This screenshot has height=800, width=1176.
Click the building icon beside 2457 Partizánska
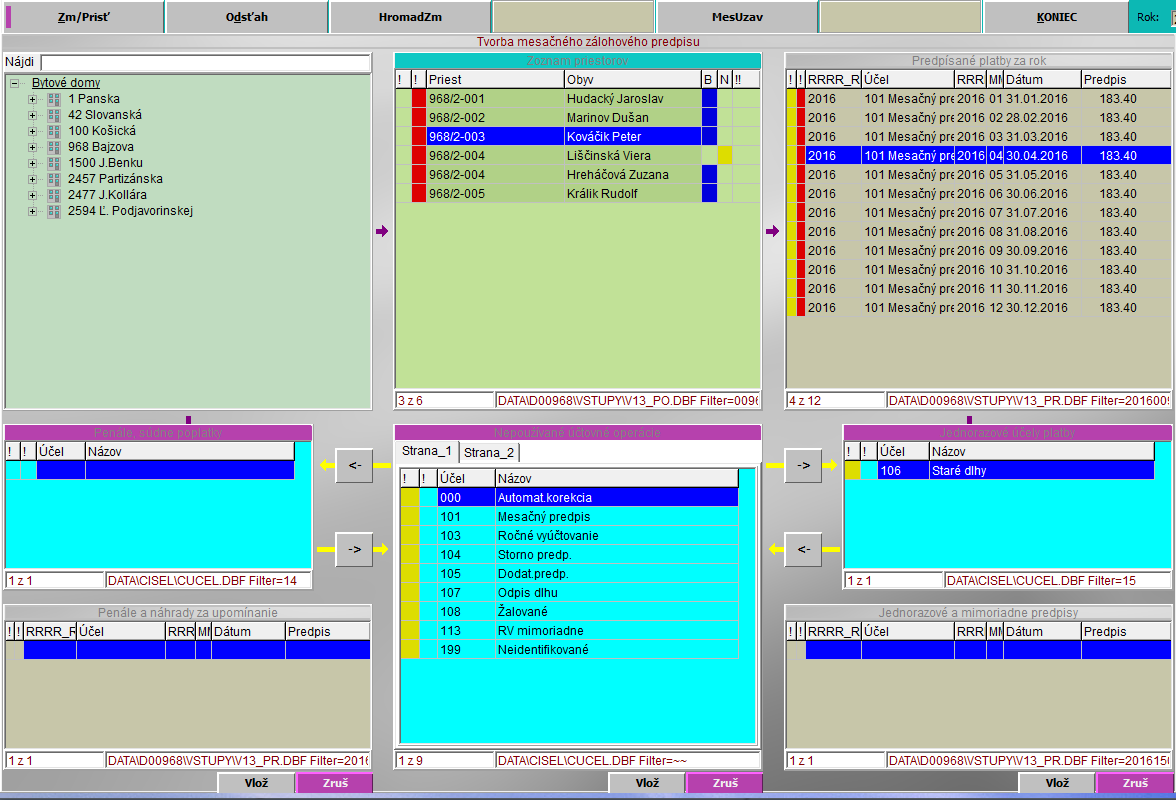53,179
